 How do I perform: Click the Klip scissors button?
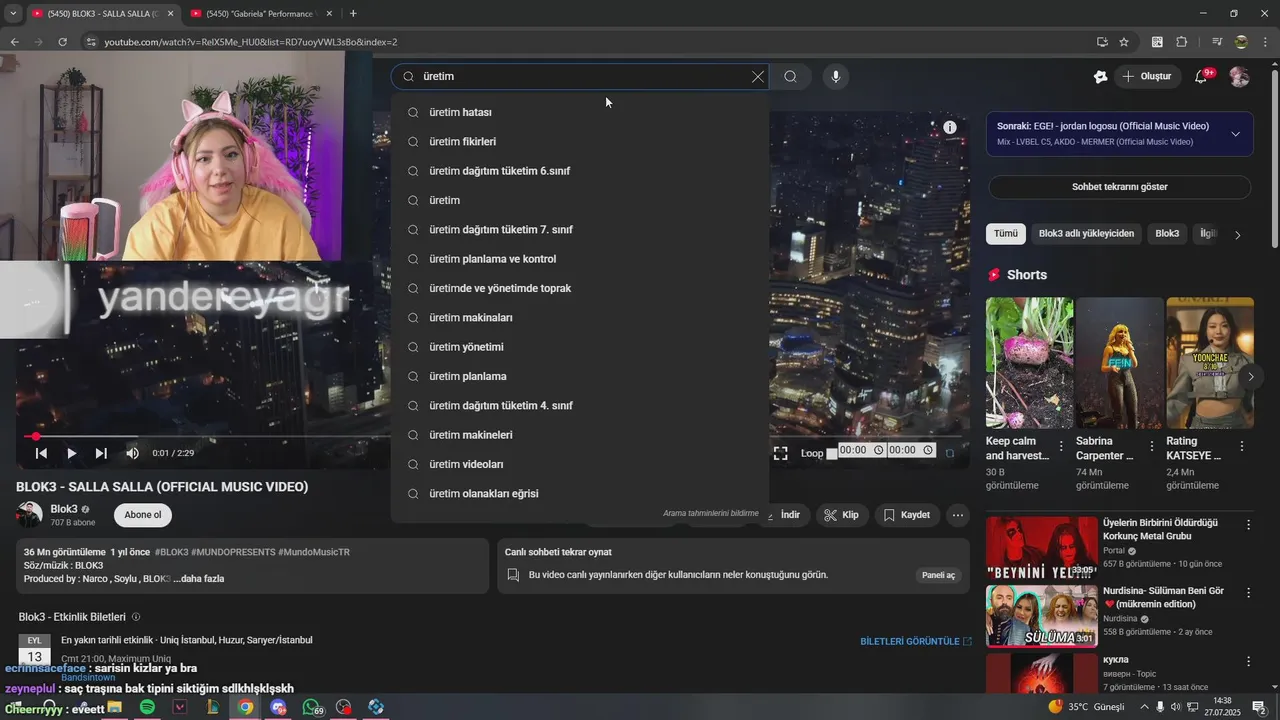point(841,515)
